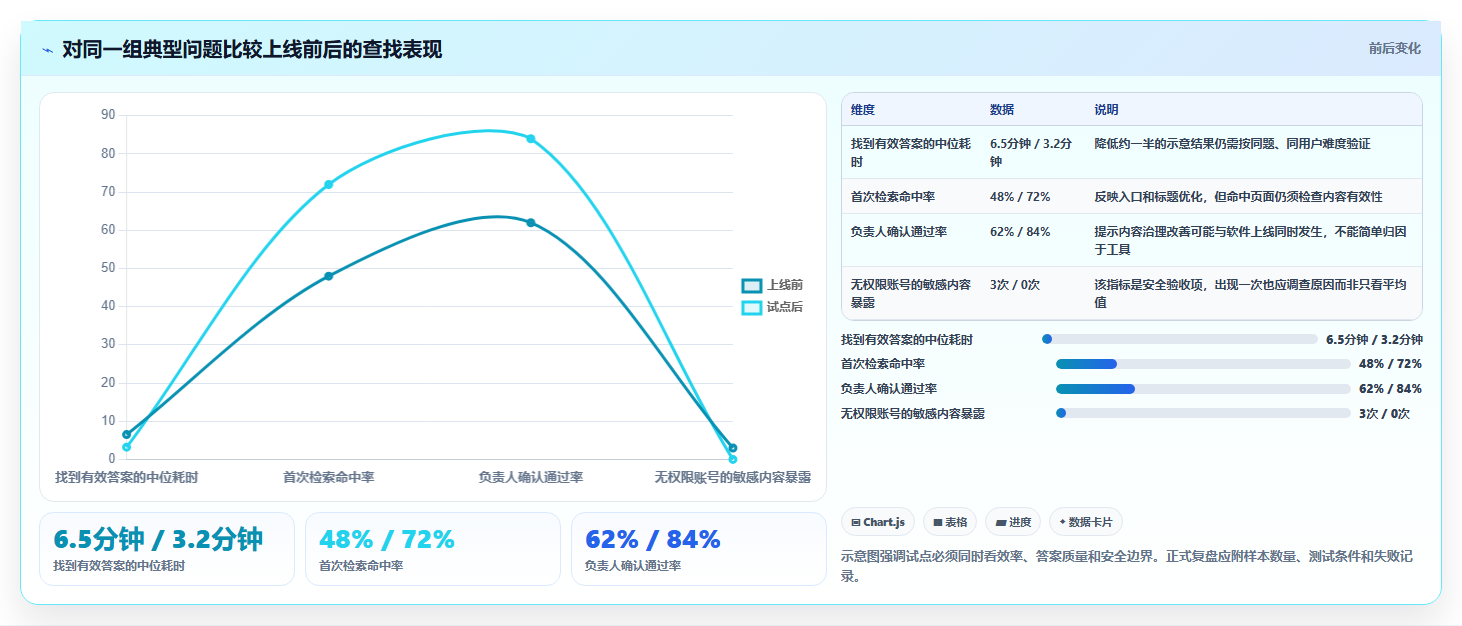
Task: Select table row label 负责人确认通过率
Action: tap(899, 232)
